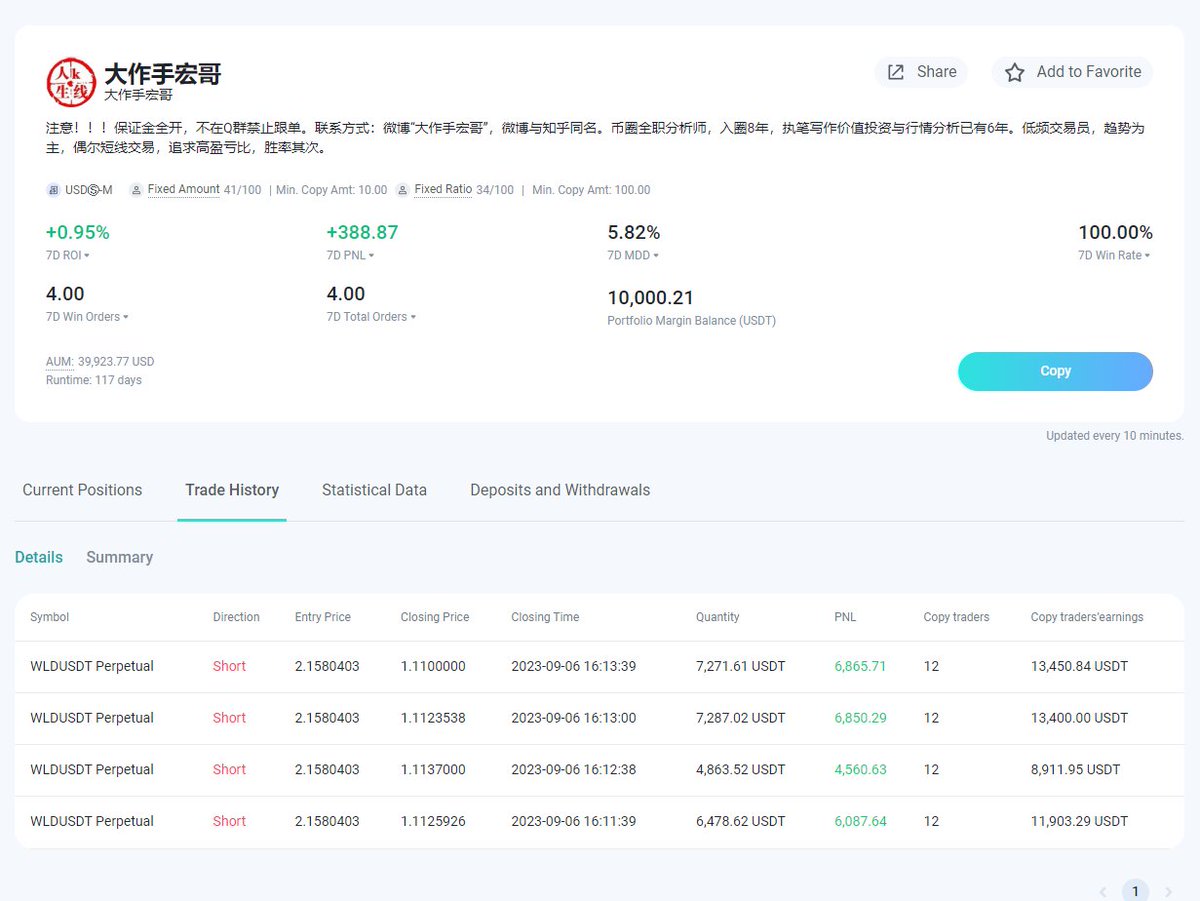Click the Share button label

936,72
